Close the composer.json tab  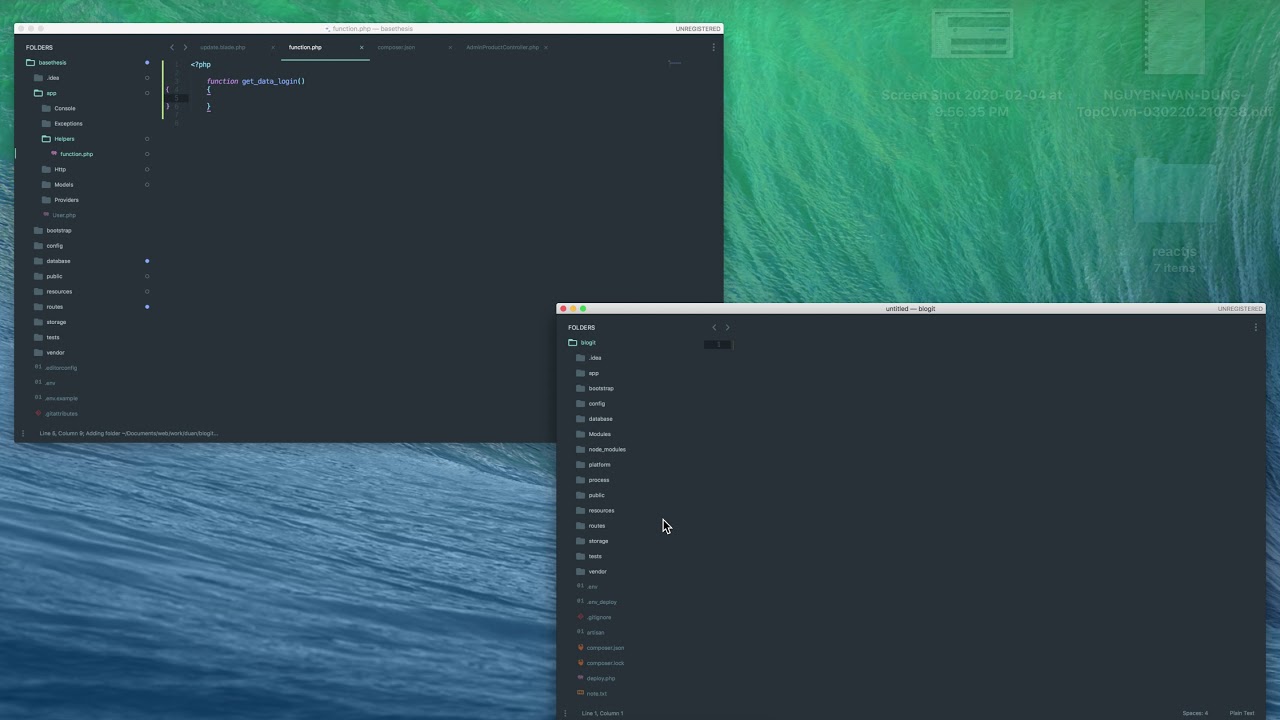click(450, 47)
